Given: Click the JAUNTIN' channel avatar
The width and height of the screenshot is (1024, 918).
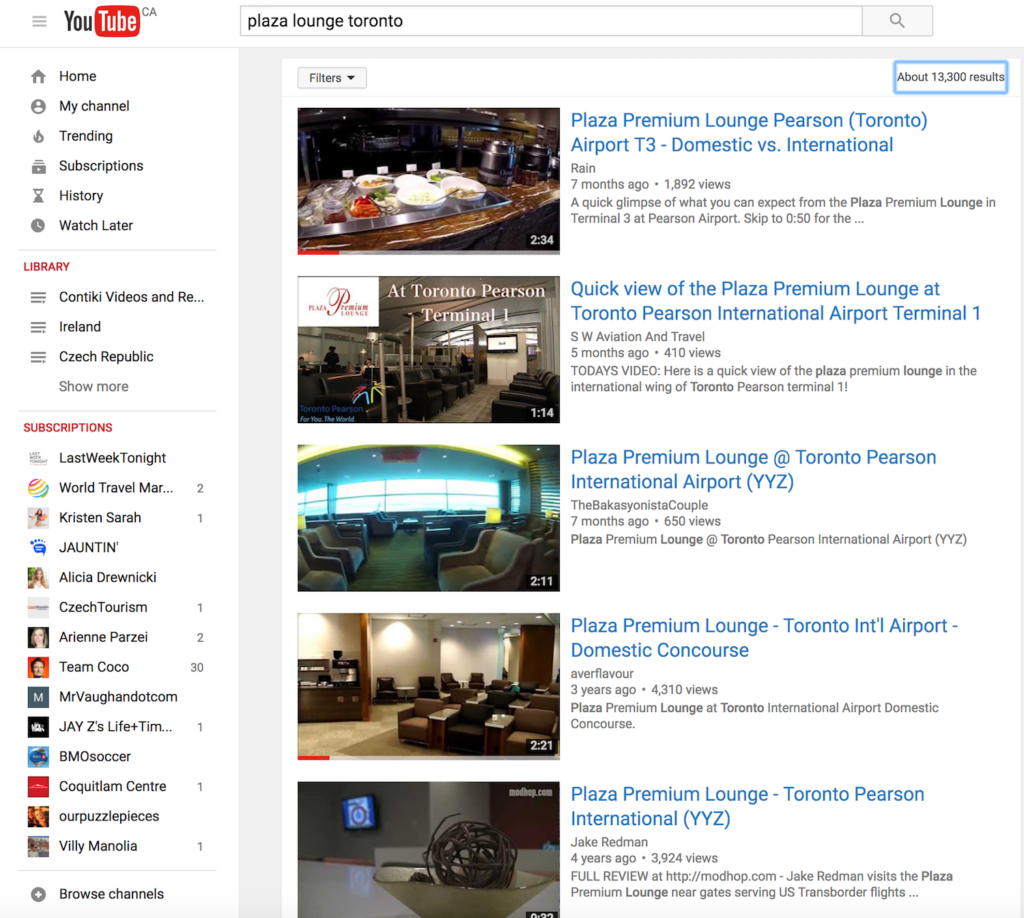Looking at the screenshot, I should (x=39, y=548).
